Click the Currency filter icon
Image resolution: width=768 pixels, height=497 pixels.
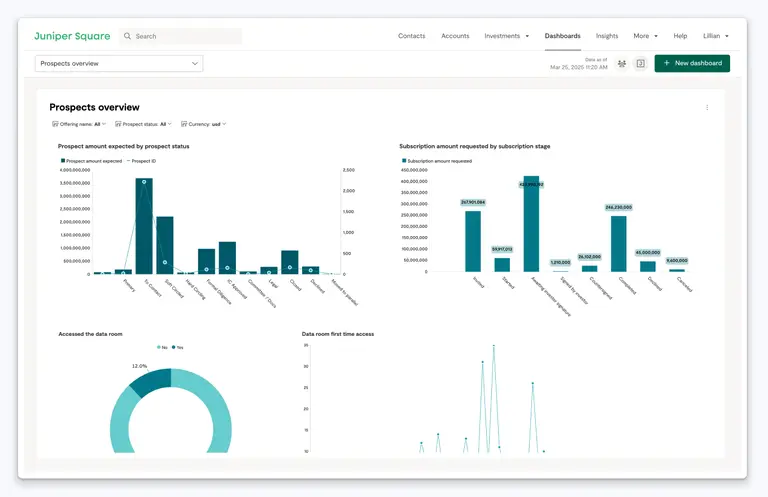[184, 124]
